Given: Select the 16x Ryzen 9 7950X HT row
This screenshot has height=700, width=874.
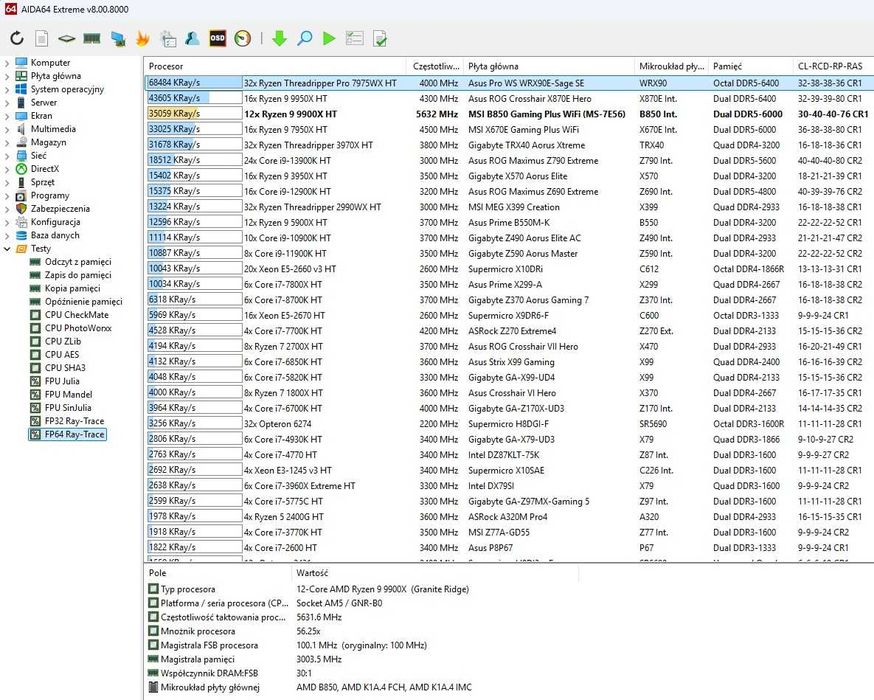Looking at the screenshot, I should (x=508, y=129).
